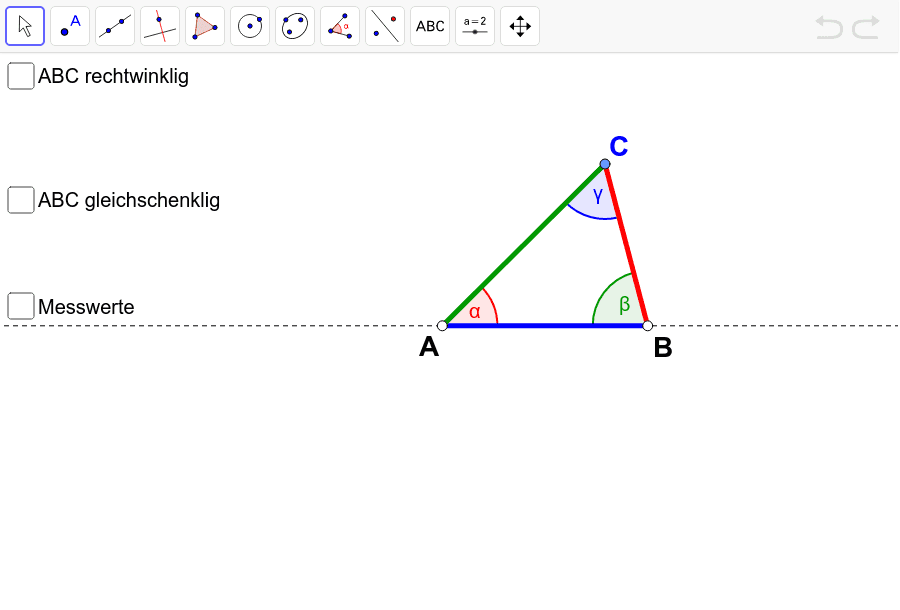Click the blue side AB

(545, 326)
